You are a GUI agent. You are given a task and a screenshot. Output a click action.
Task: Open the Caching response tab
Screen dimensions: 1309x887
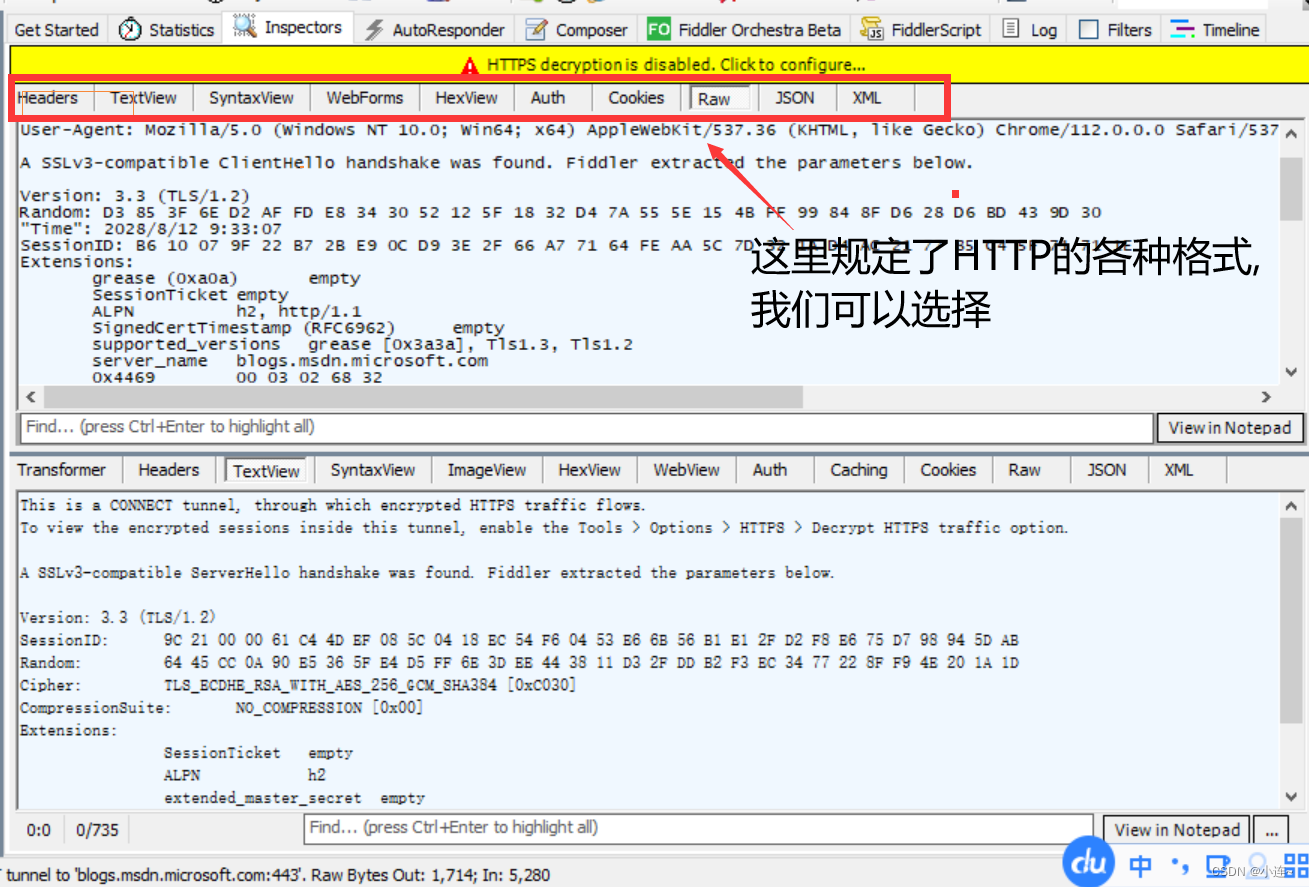pos(859,470)
